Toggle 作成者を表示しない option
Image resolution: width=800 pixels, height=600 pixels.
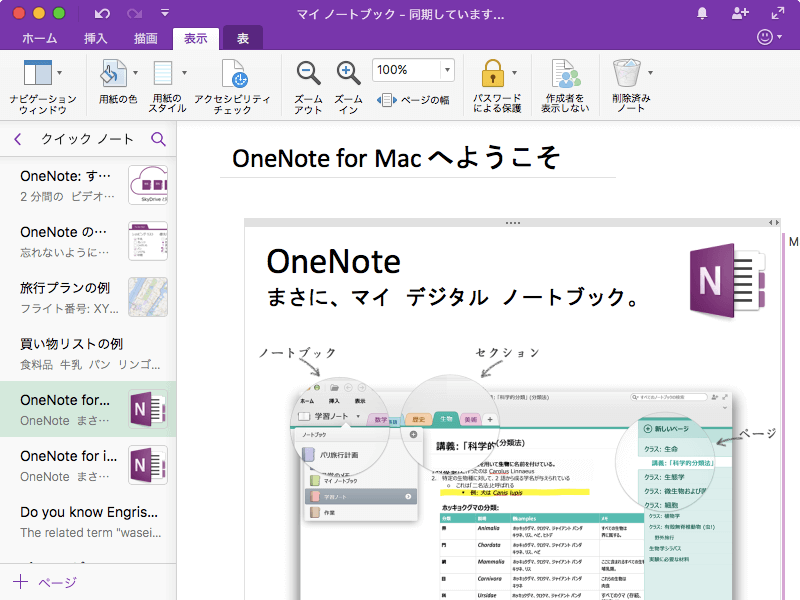point(565,86)
